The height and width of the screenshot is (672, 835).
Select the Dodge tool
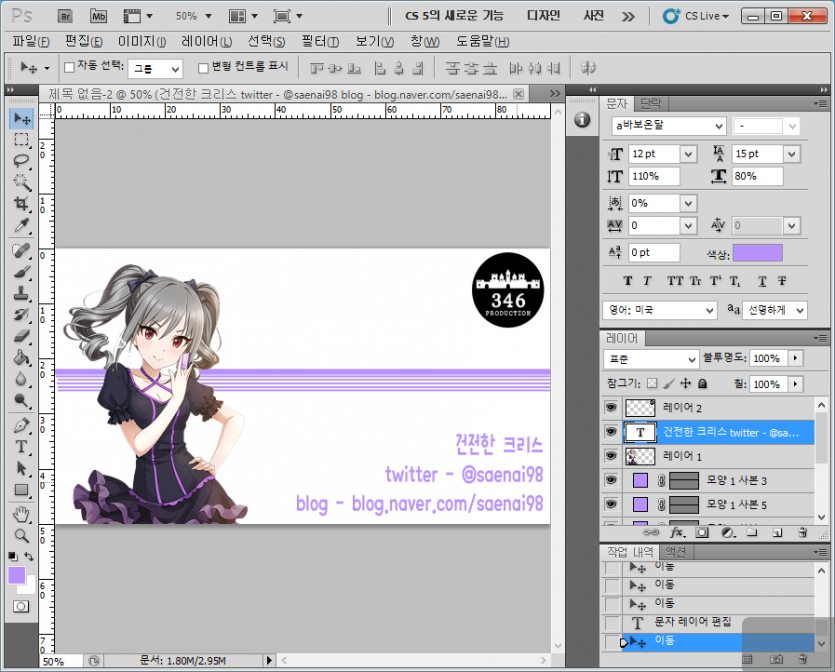tap(21, 400)
